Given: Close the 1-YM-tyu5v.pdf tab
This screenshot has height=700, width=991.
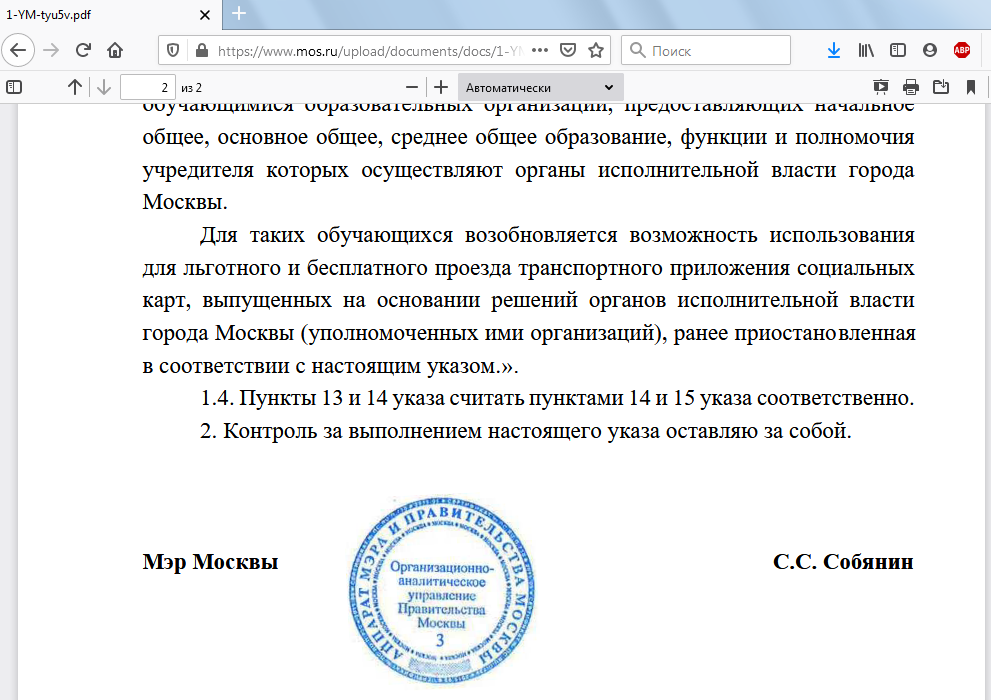Looking at the screenshot, I should (205, 15).
